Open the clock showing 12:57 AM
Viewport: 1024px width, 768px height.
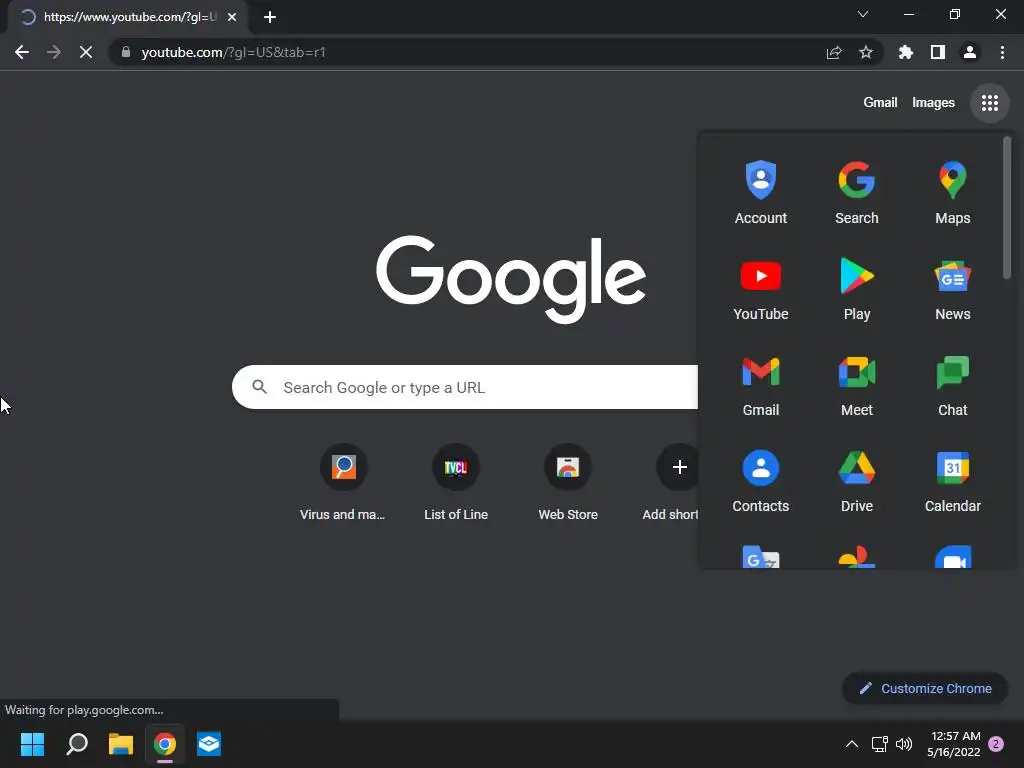point(953,744)
